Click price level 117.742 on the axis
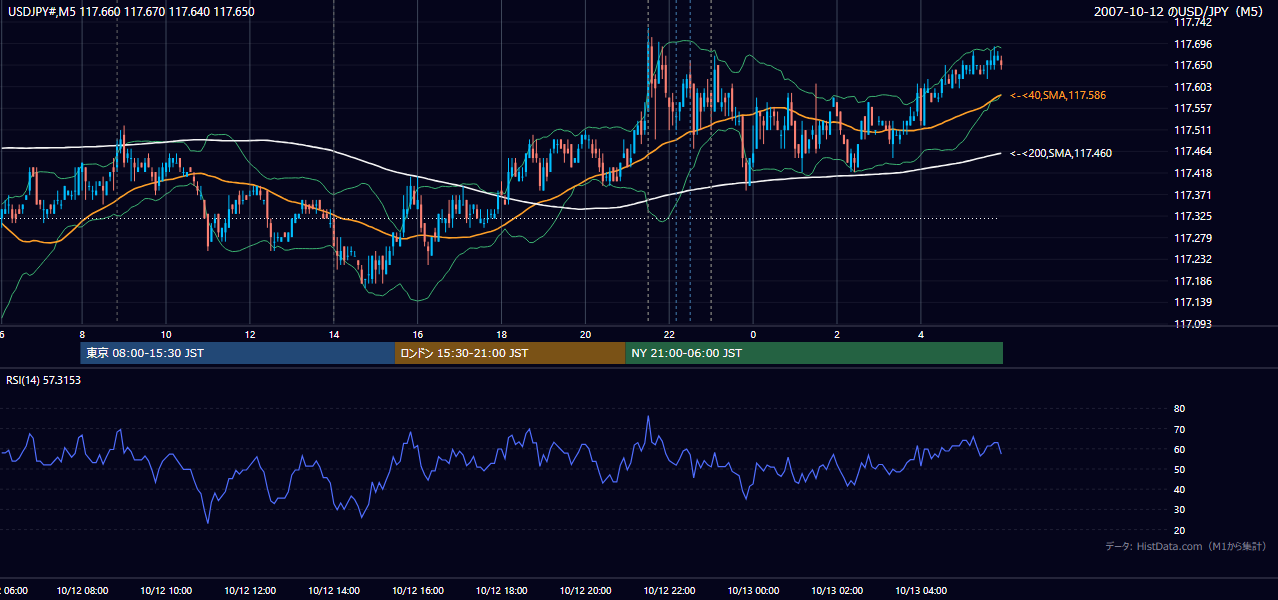 [x=1193, y=22]
